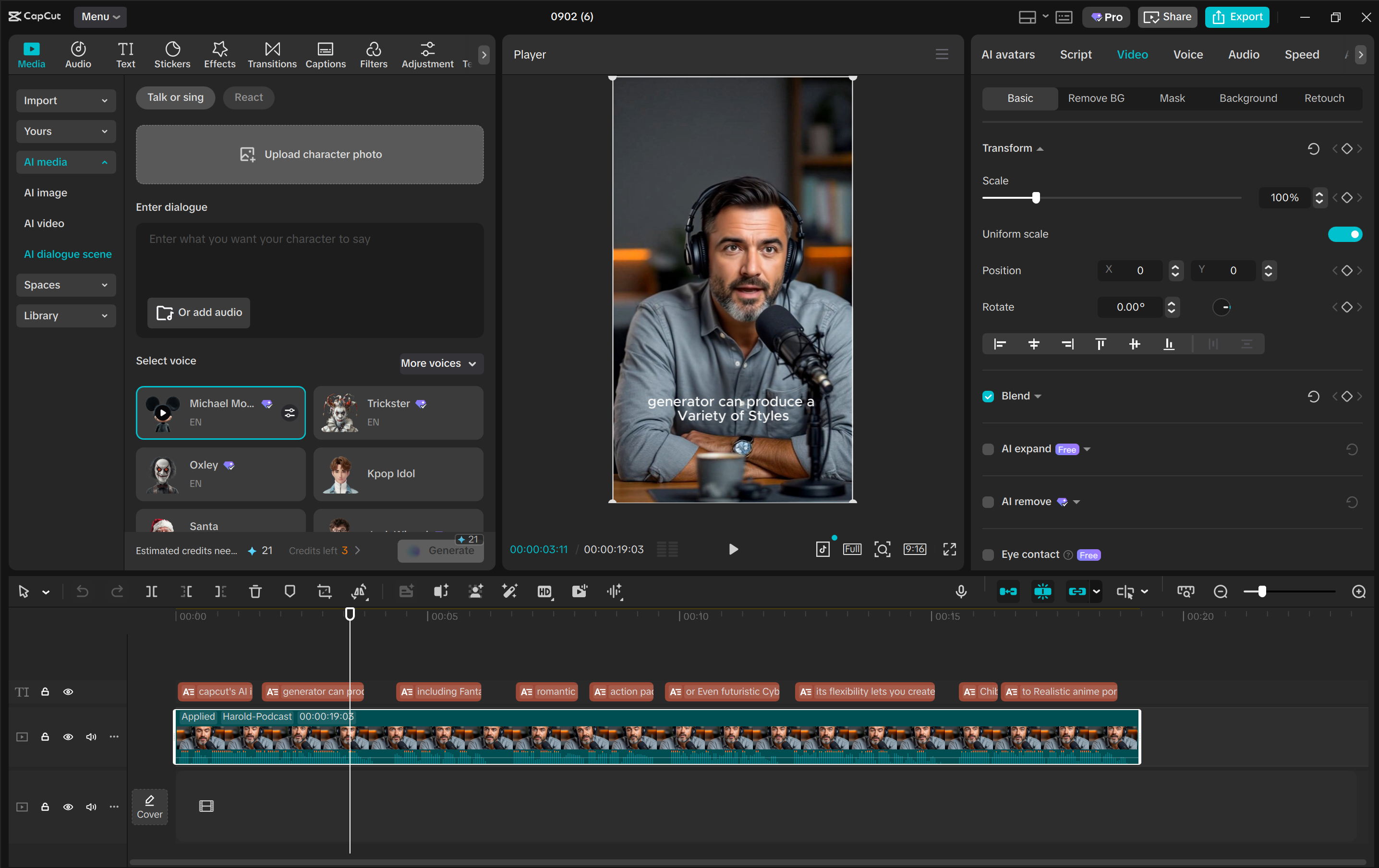This screenshot has width=1379, height=868.
Task: Enable the AI remove checkbox
Action: [x=989, y=502]
